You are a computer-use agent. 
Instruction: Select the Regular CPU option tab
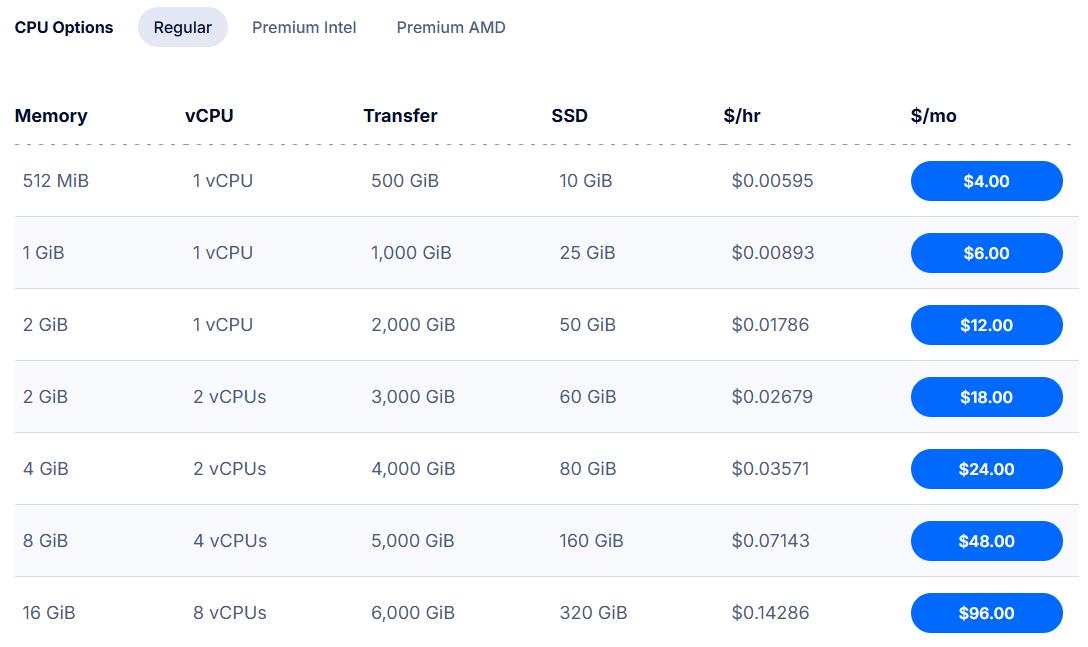pyautogui.click(x=182, y=27)
